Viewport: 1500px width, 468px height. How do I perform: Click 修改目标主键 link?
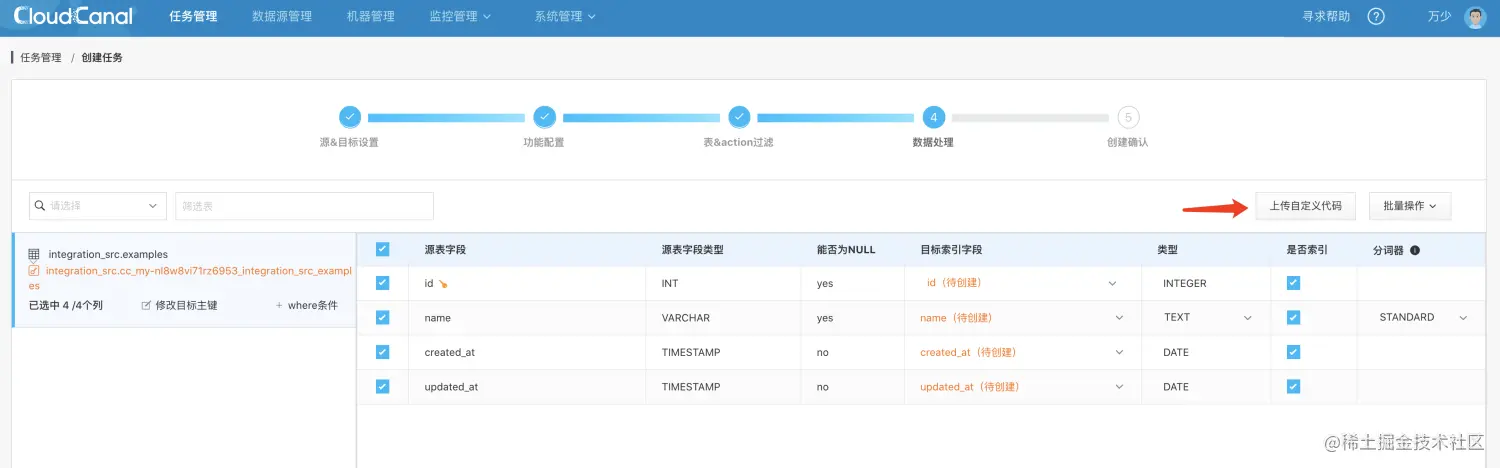pos(180,305)
